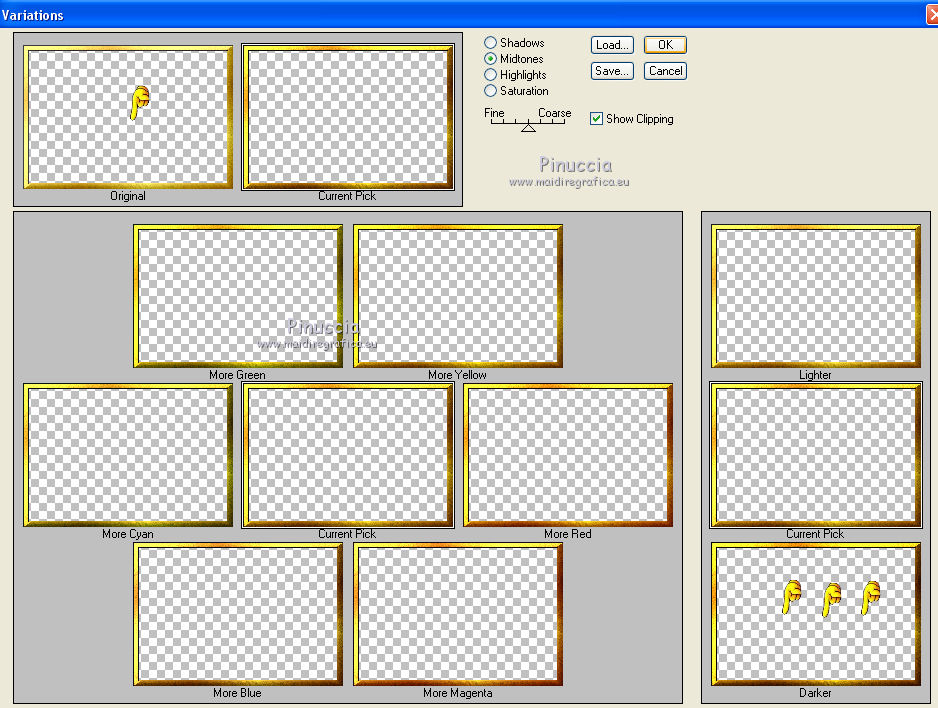Apply the More Magenta variation
The image size is (938, 708).
pyautogui.click(x=458, y=614)
